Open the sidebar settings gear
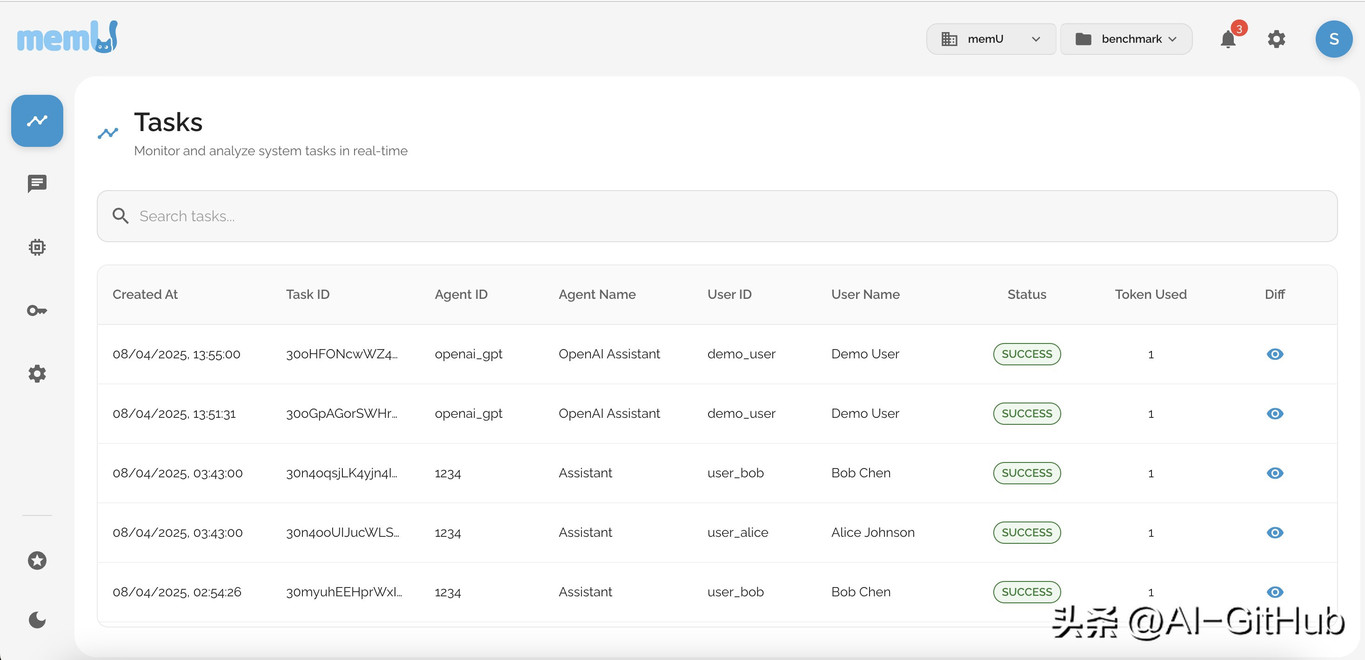Screen dimensions: 1365x660 [37, 373]
